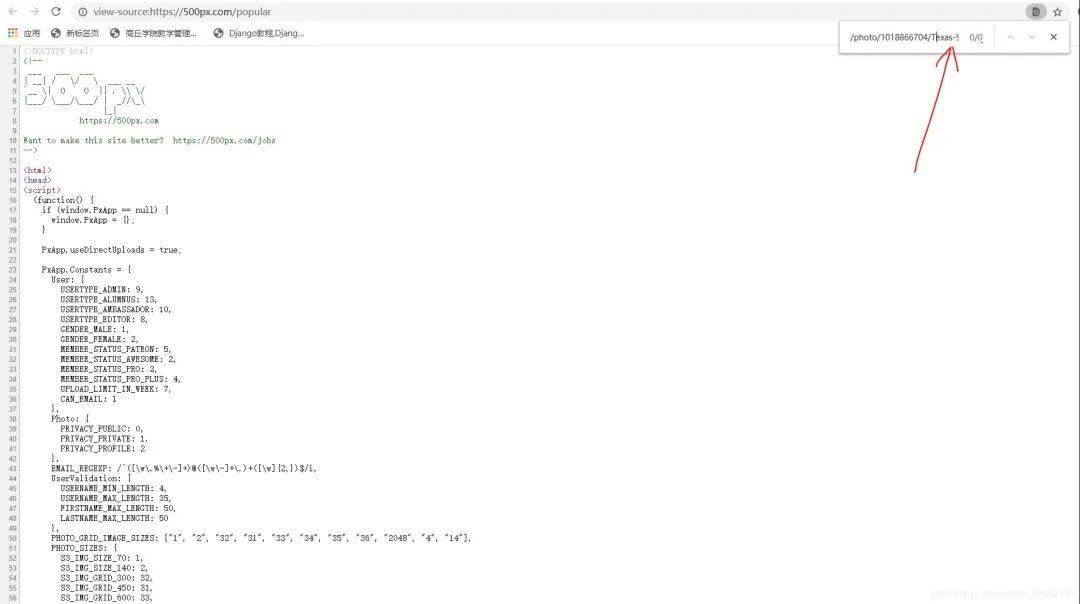The height and width of the screenshot is (604, 1080).
Task: Click the <script> tag on line 15
Action: [x=41, y=191]
